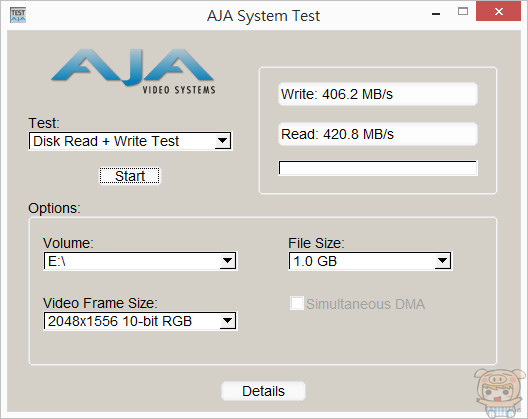Click the AJA System Test title bar icon
Image resolution: width=528 pixels, height=419 pixels.
coord(18,15)
